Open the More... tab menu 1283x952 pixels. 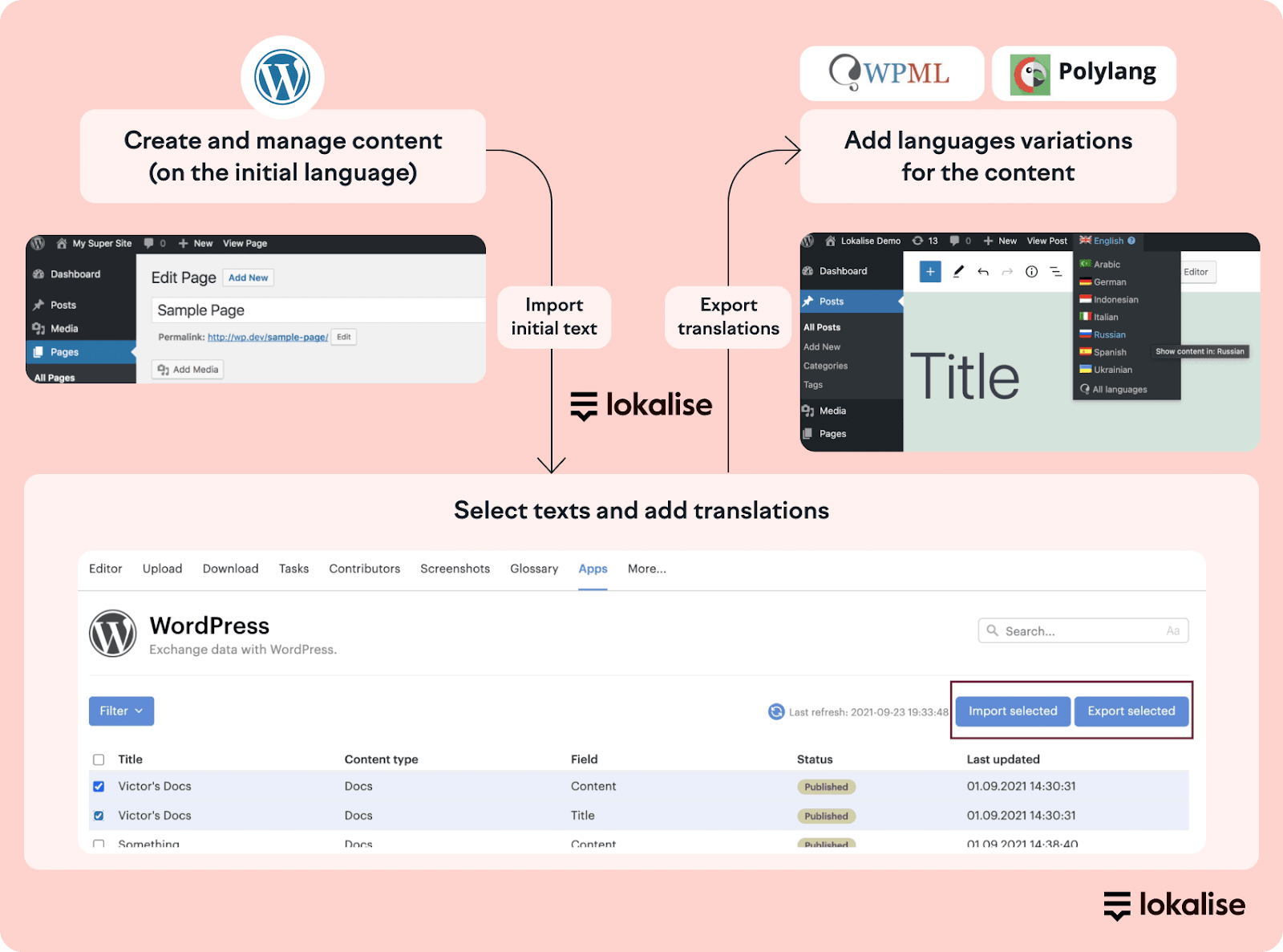646,569
